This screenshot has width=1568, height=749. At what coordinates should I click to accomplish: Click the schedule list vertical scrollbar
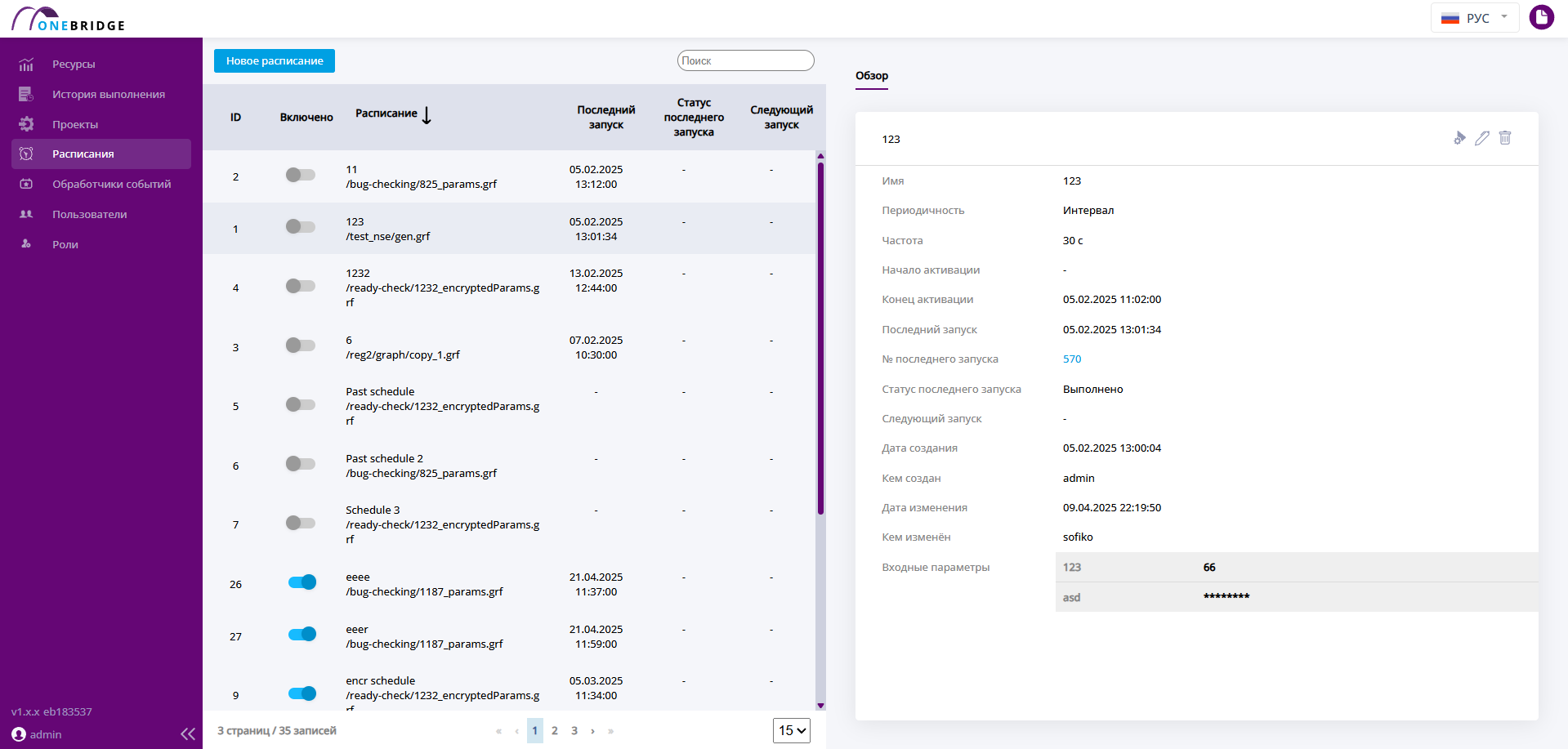(x=820, y=338)
